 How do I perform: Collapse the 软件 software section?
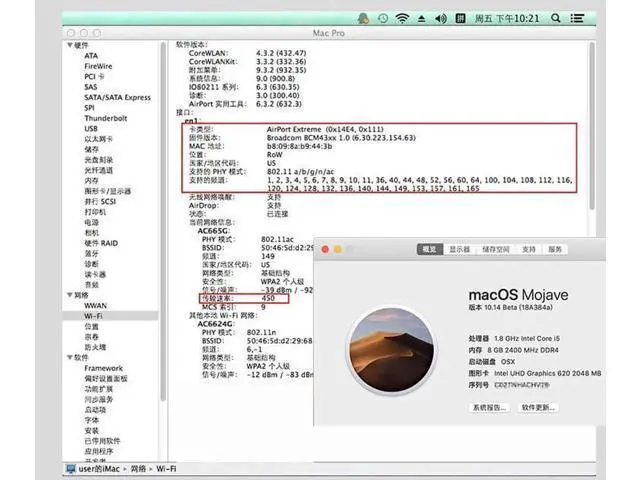(x=70, y=357)
